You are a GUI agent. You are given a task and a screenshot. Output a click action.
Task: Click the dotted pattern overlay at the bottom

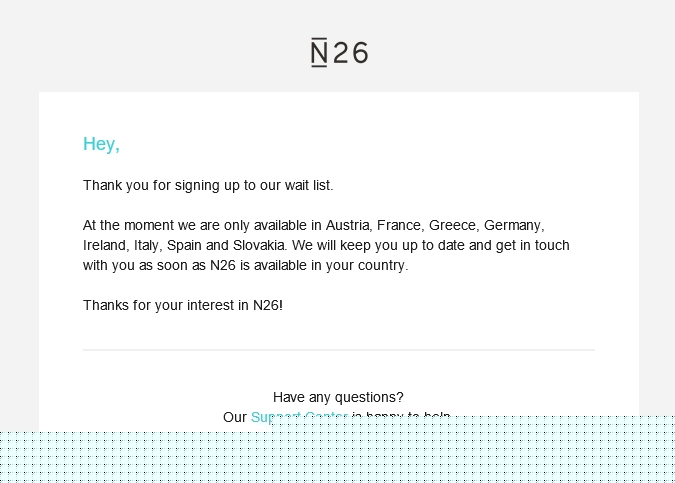337,458
